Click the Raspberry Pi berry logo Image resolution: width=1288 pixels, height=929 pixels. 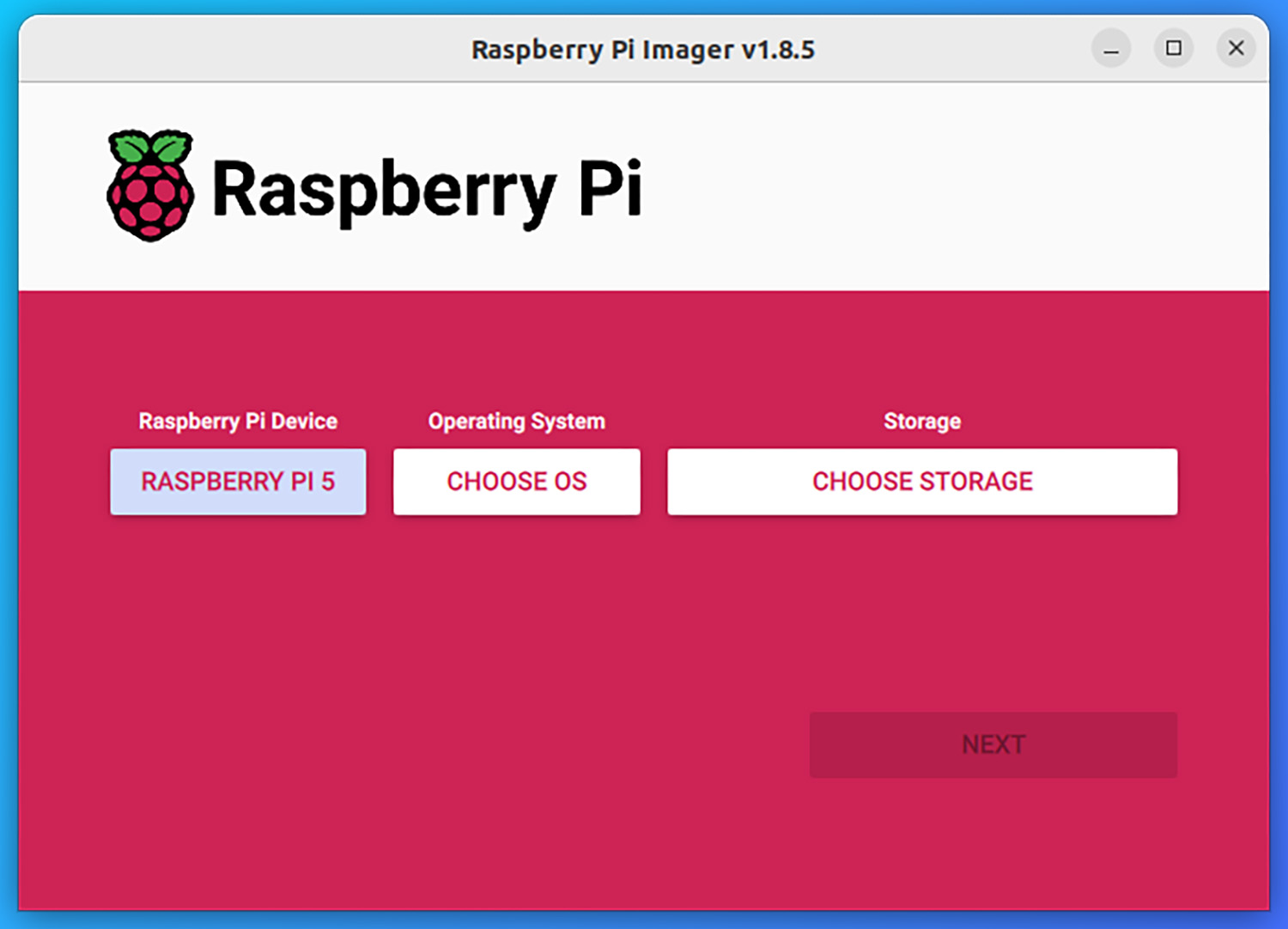tap(150, 185)
